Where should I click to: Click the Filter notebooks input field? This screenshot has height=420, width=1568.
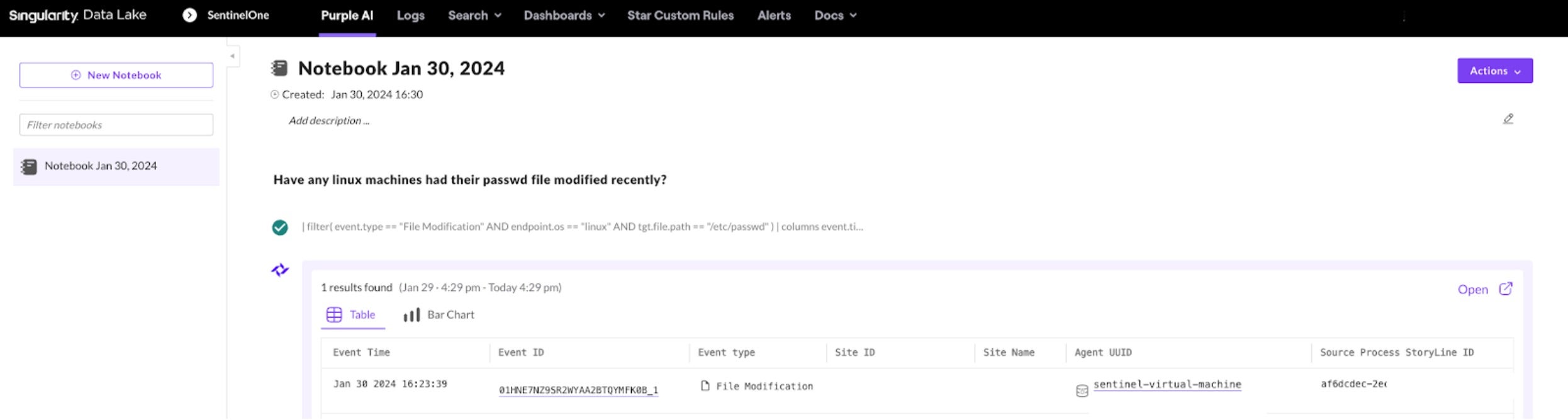pyautogui.click(x=116, y=124)
